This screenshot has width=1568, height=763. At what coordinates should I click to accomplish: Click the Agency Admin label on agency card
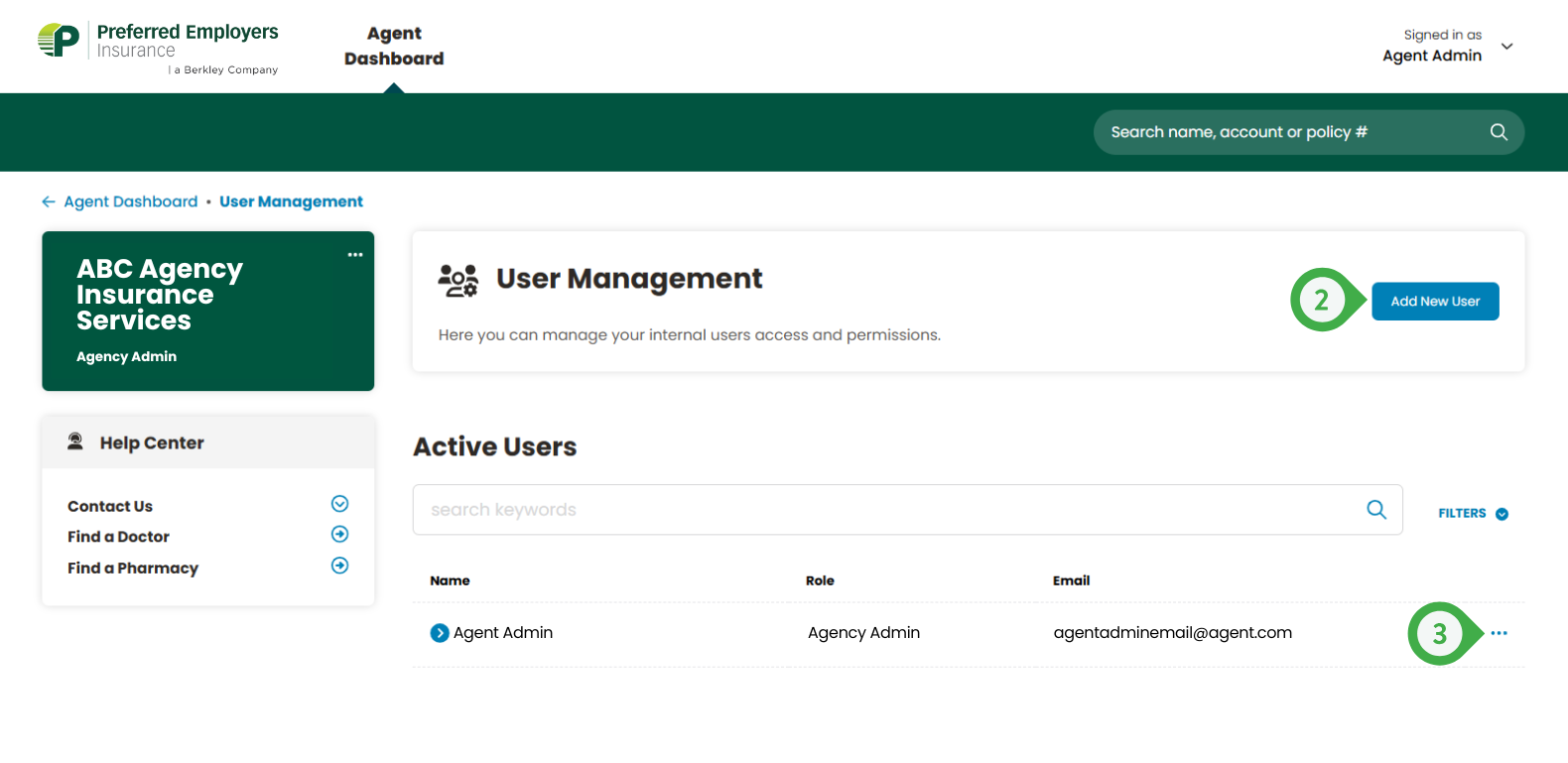point(126,356)
